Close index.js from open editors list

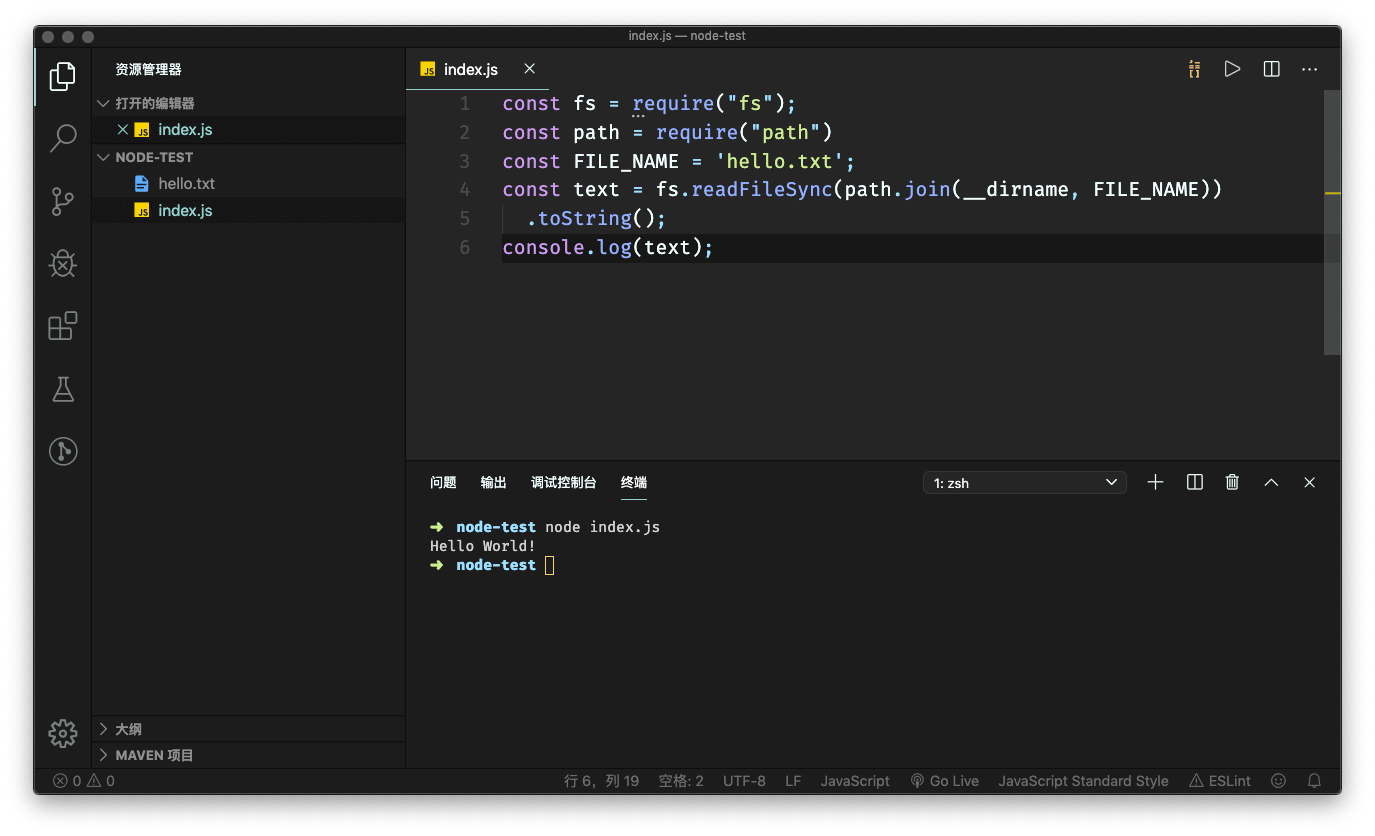point(123,130)
